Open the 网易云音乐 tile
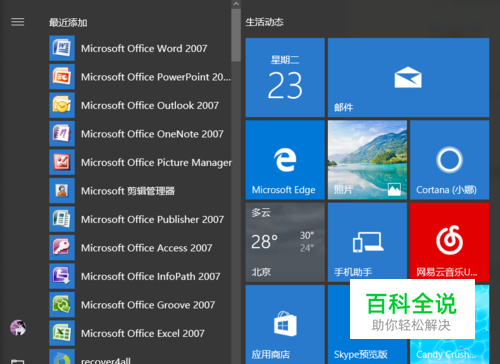Viewport: 500px width, 364px height. (450, 242)
